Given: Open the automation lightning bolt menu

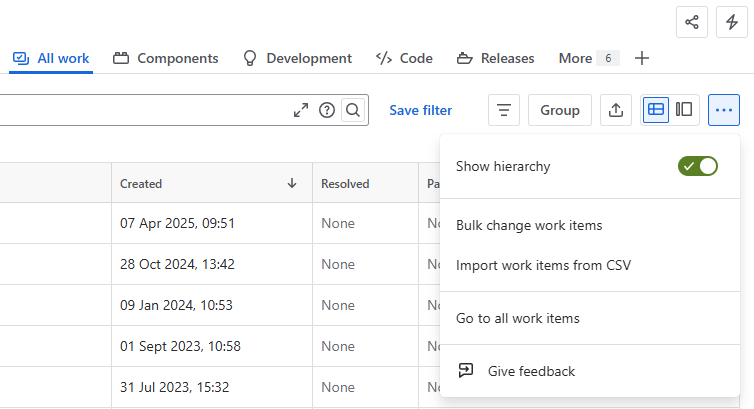Looking at the screenshot, I should pos(731,22).
